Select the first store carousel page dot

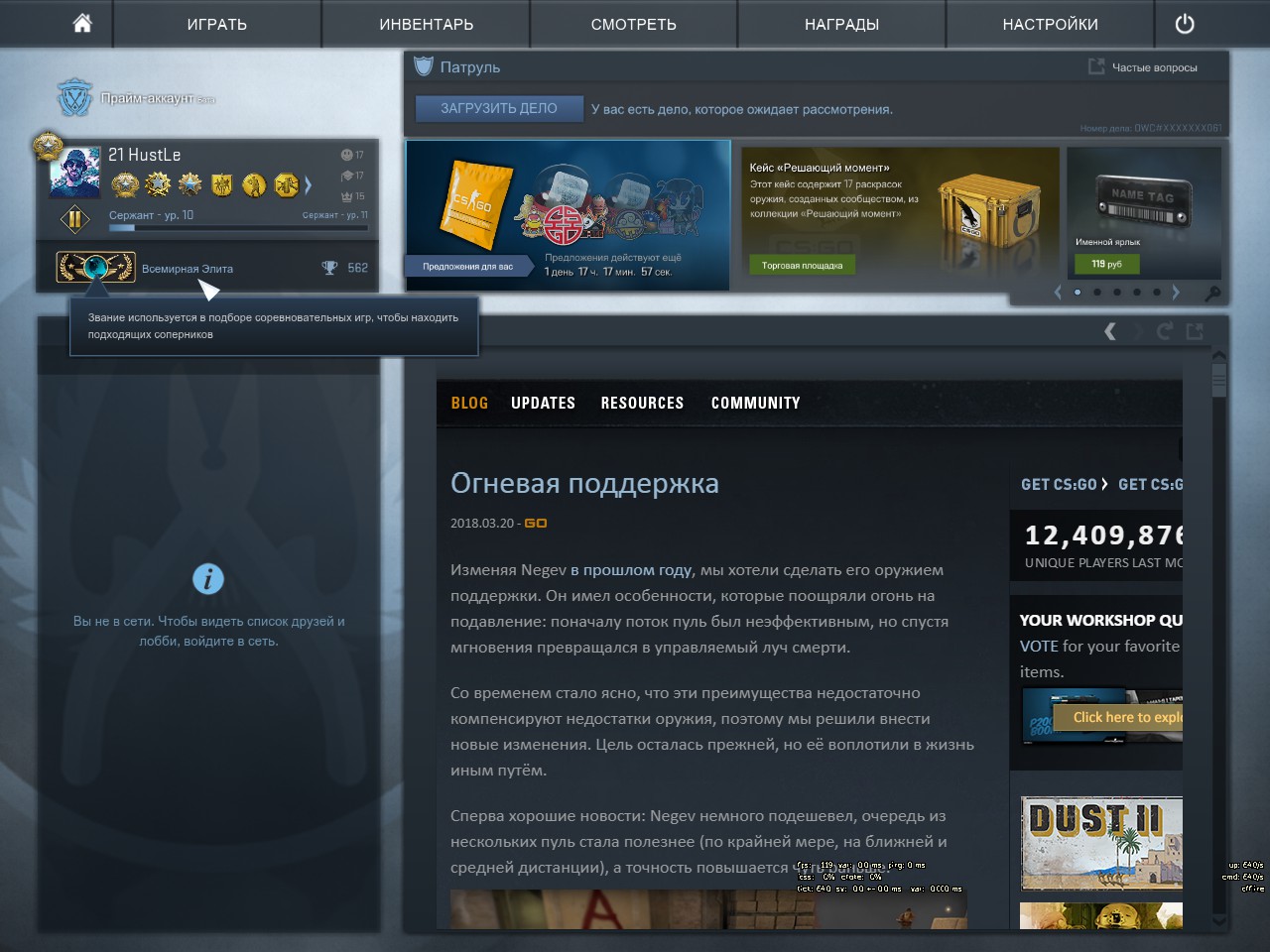click(x=1078, y=293)
